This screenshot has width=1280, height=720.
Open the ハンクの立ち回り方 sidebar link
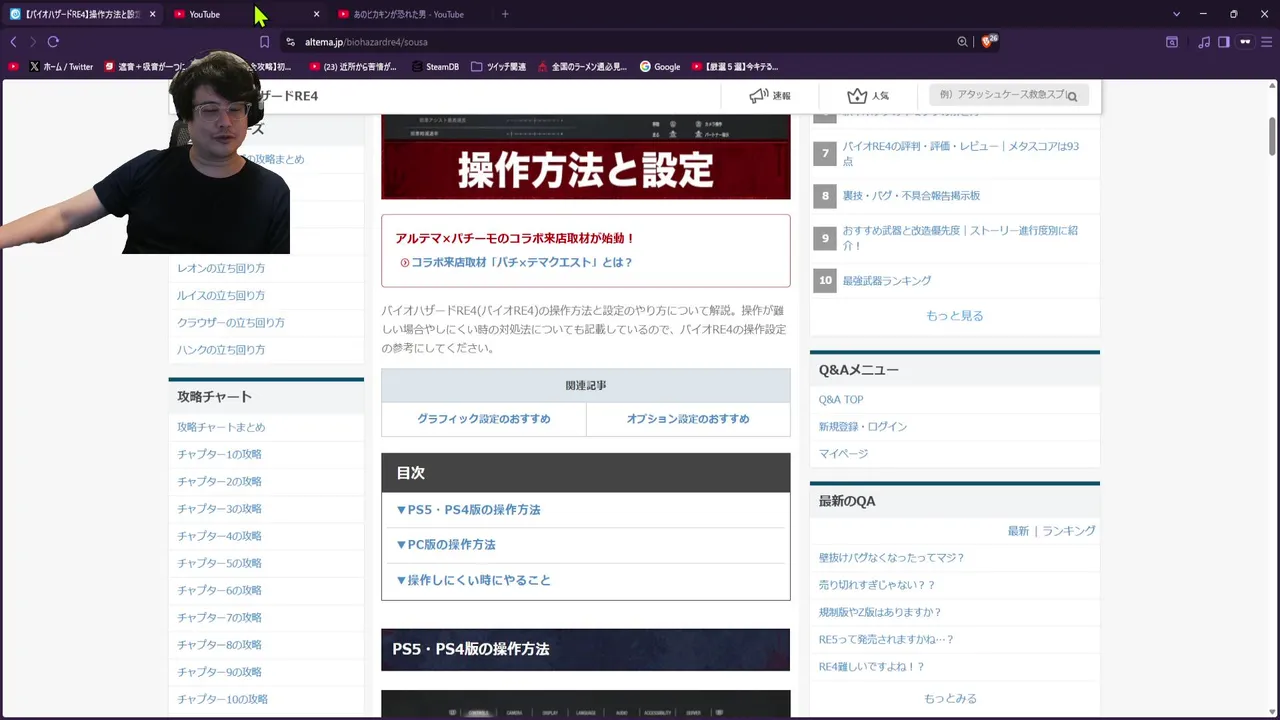pos(221,349)
